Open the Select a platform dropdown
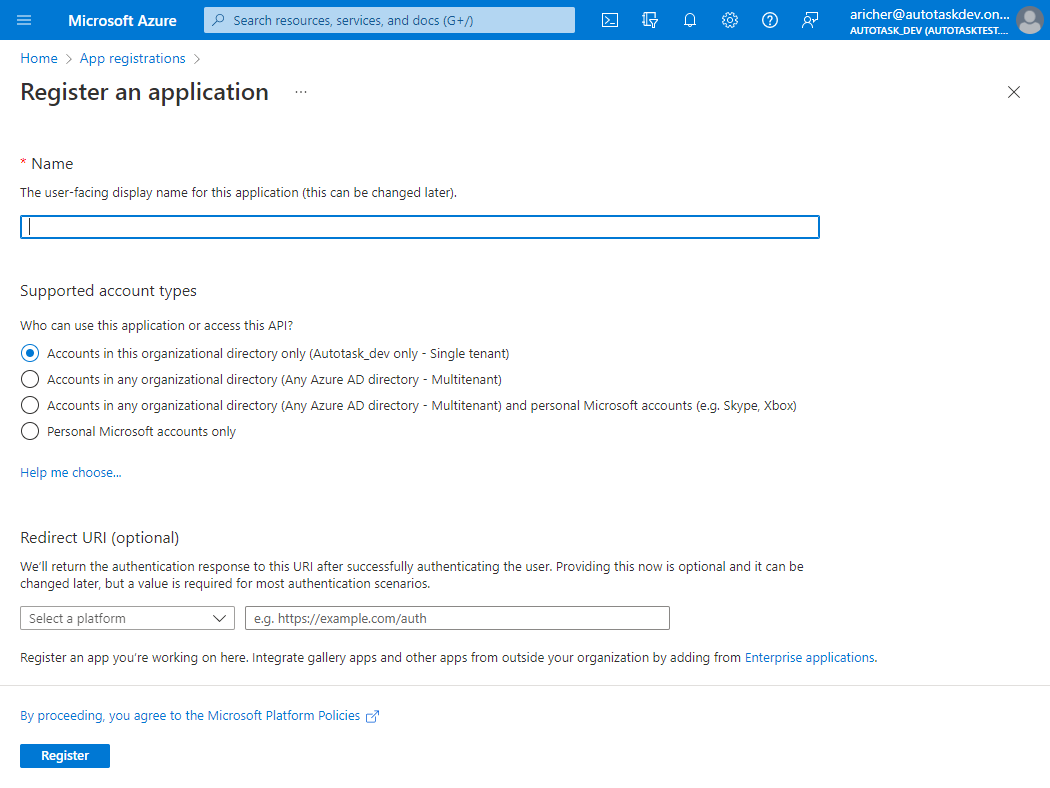The width and height of the screenshot is (1050, 788). tap(127, 618)
